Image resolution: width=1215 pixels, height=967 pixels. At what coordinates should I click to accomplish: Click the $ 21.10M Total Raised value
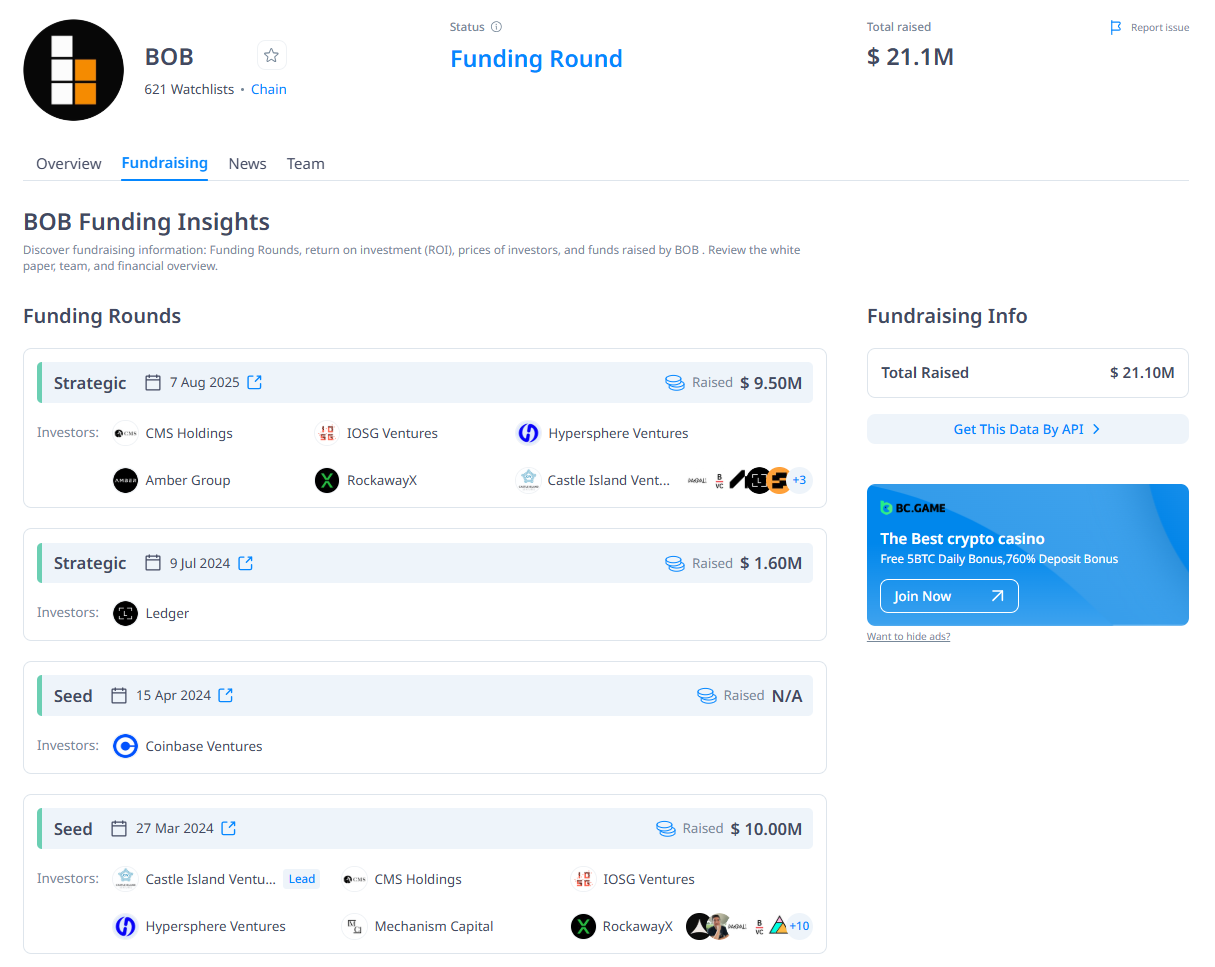pyautogui.click(x=1142, y=373)
